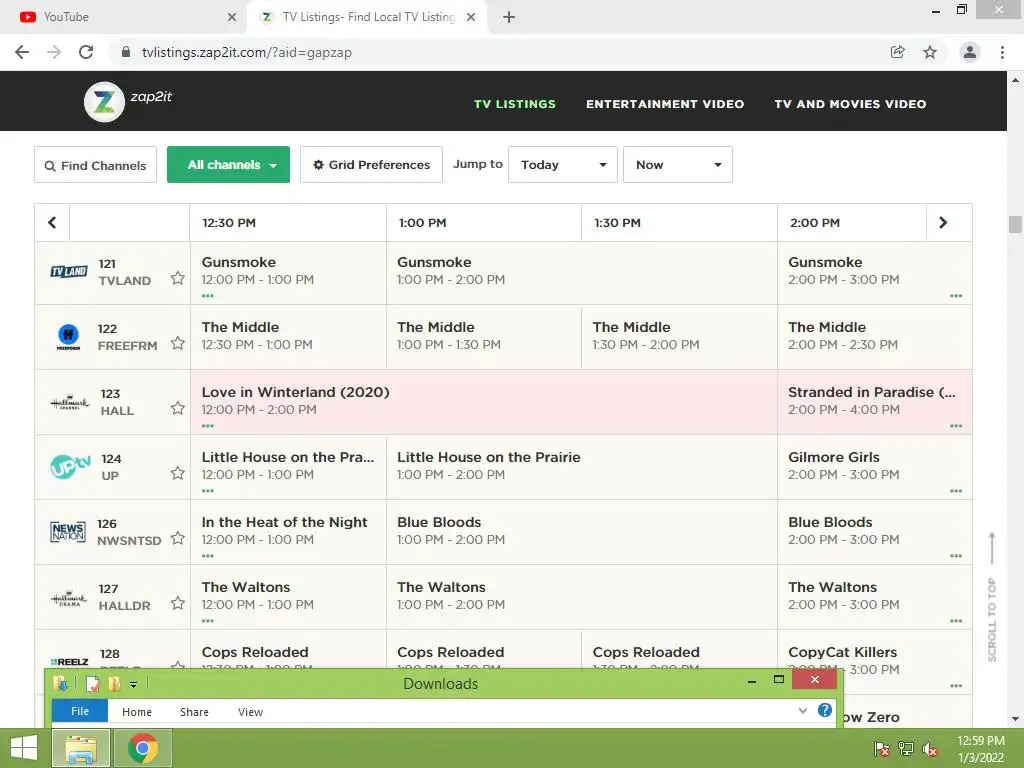Close the YouTube browser tab

tap(232, 17)
